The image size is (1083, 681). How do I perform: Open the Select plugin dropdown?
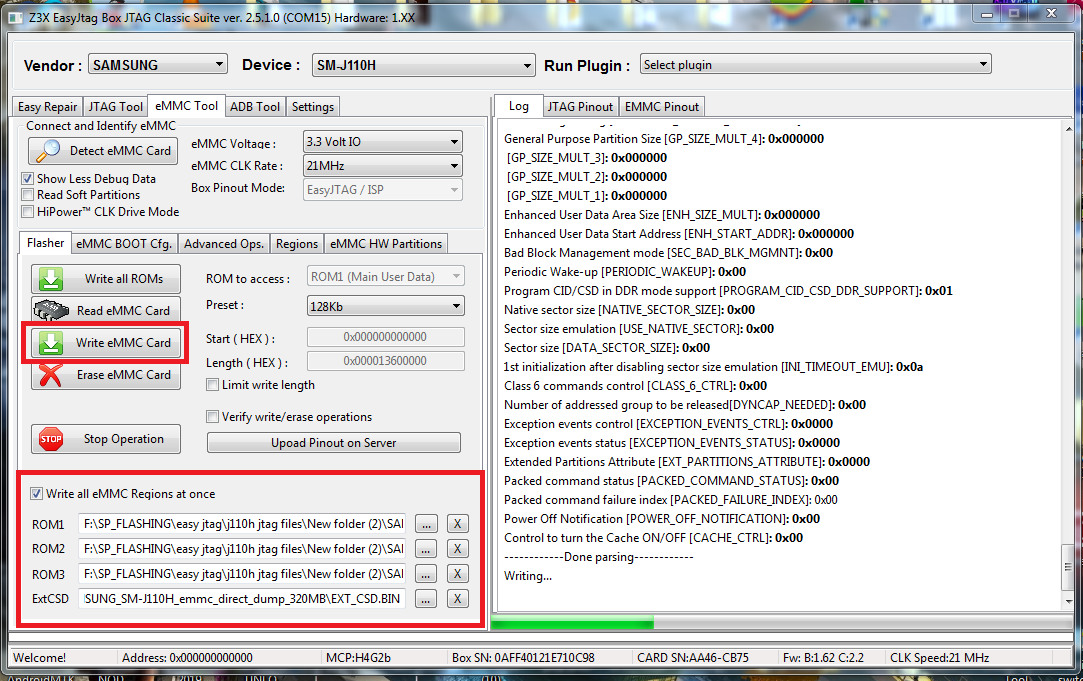click(x=816, y=64)
